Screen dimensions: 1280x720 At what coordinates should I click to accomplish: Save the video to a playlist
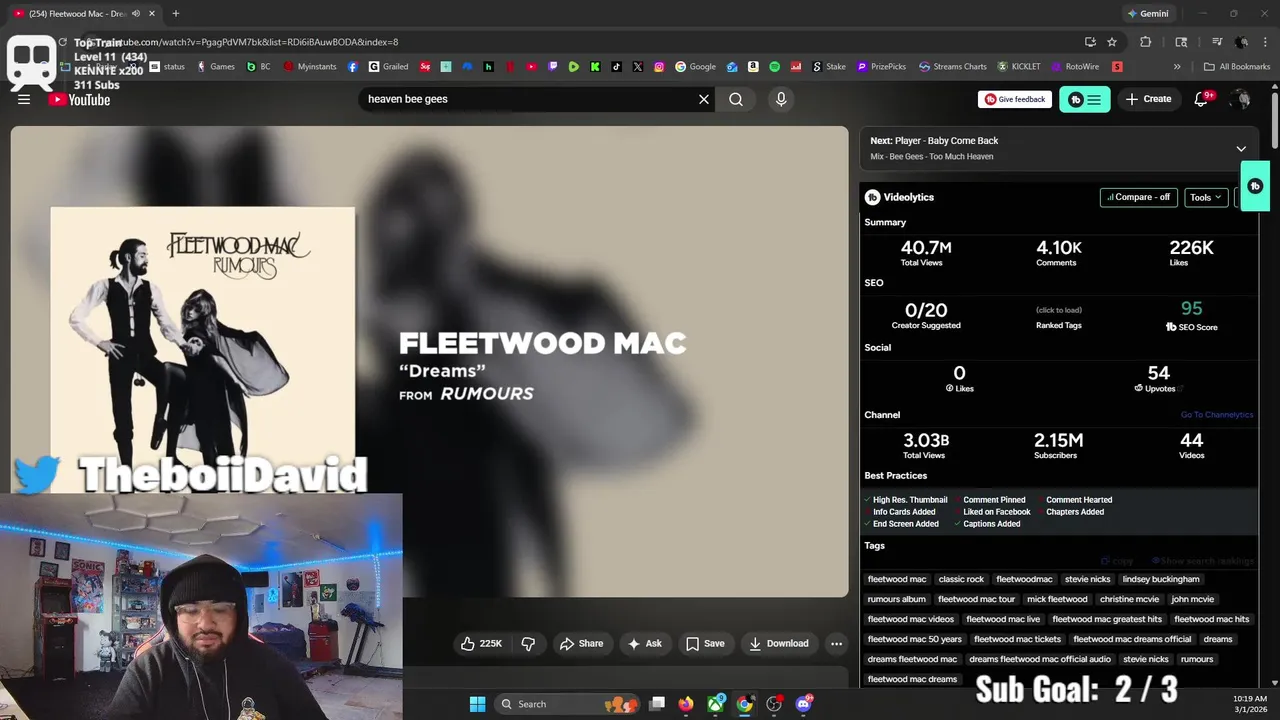pyautogui.click(x=705, y=644)
